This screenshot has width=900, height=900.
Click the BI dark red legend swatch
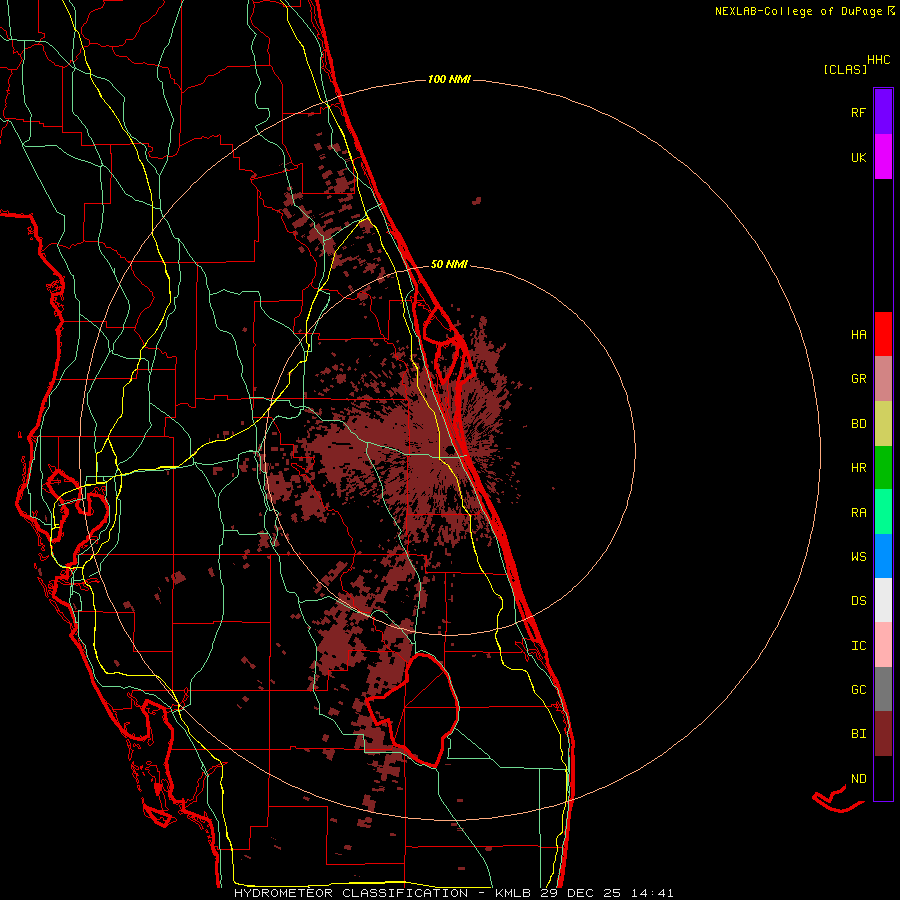[883, 734]
